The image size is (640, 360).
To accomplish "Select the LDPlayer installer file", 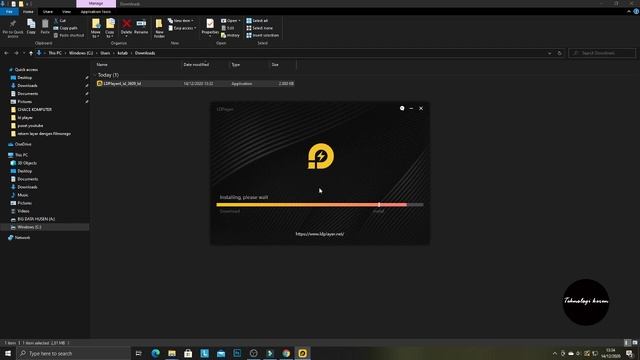I will click(x=195, y=83).
